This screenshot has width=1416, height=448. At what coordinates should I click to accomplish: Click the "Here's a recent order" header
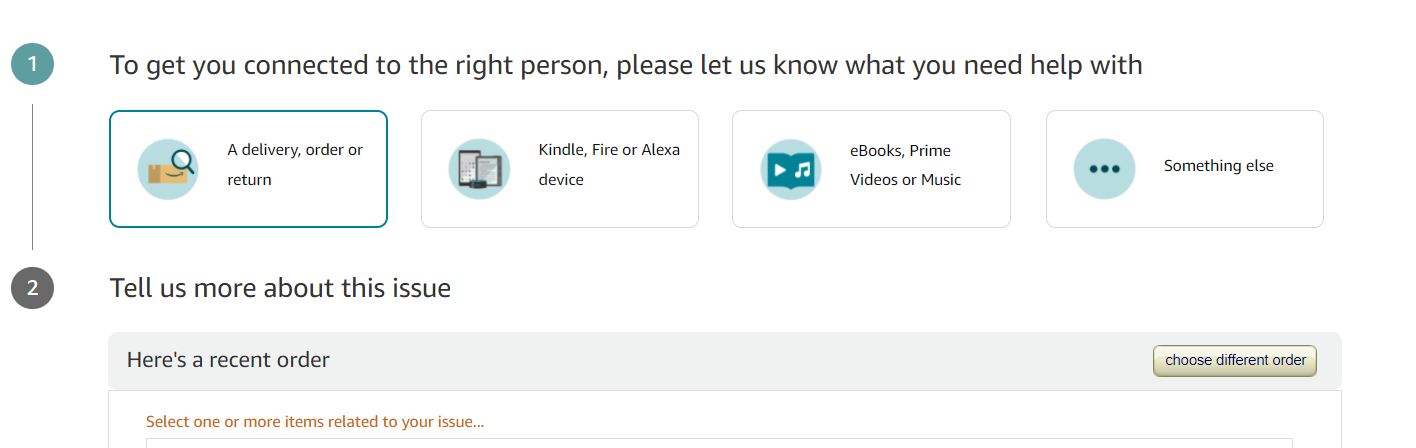click(228, 360)
